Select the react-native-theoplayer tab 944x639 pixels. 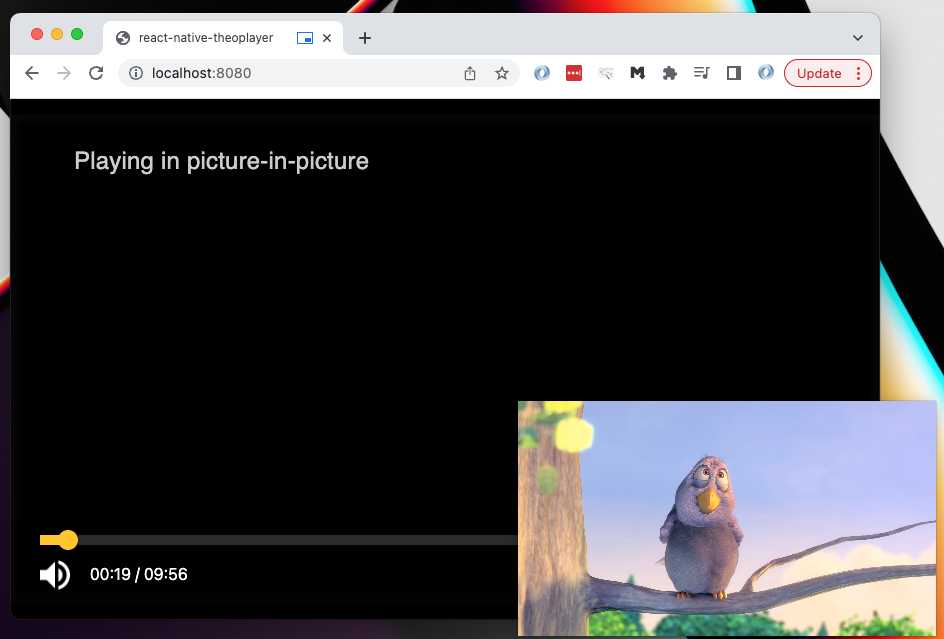(223, 38)
